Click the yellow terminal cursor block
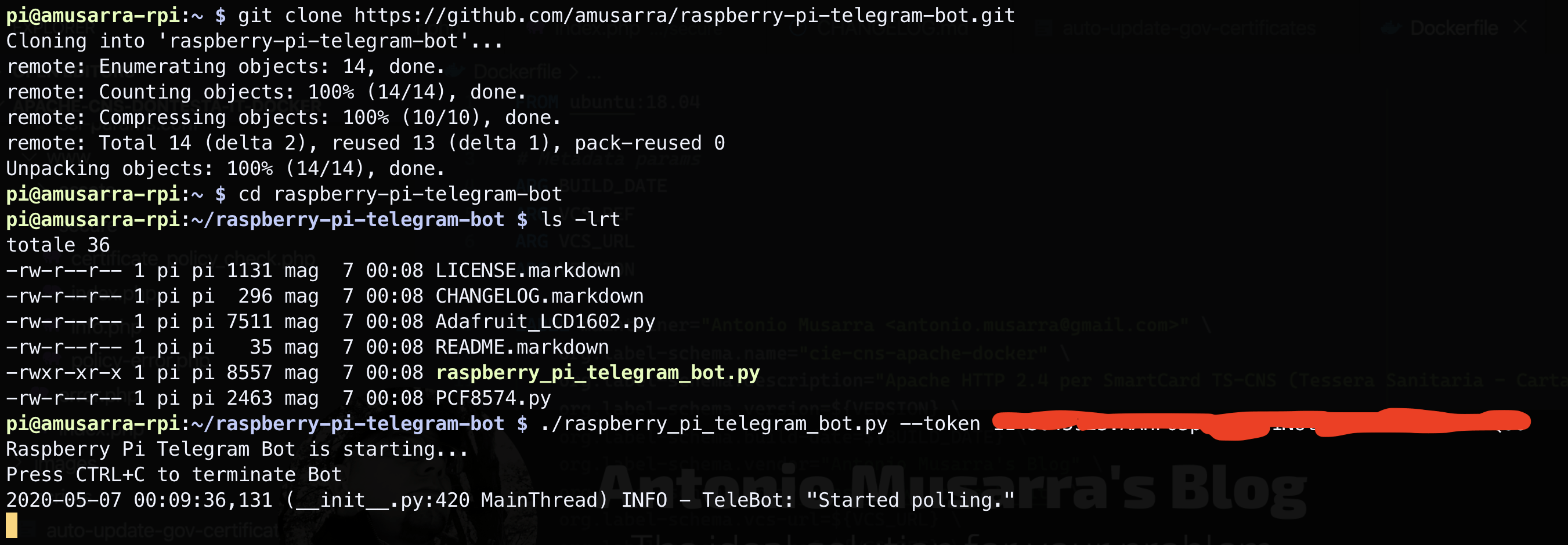The width and height of the screenshot is (1568, 545). tap(12, 525)
